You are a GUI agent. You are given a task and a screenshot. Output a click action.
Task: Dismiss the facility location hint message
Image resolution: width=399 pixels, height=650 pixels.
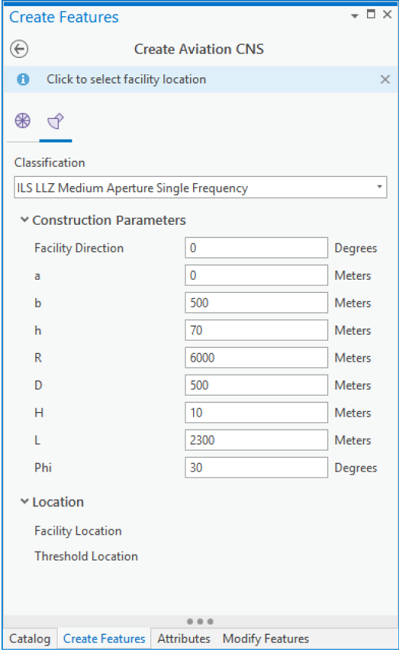[x=385, y=79]
